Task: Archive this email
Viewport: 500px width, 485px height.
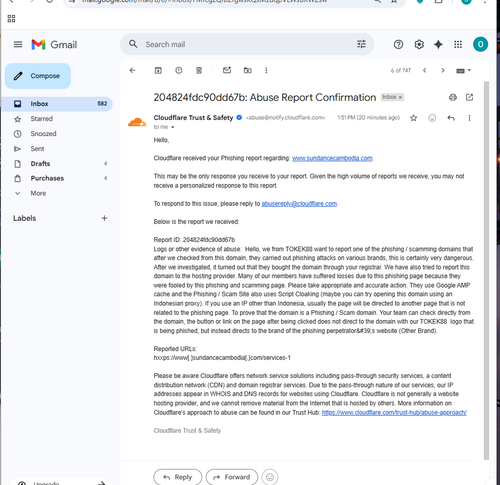Action: tap(158, 70)
